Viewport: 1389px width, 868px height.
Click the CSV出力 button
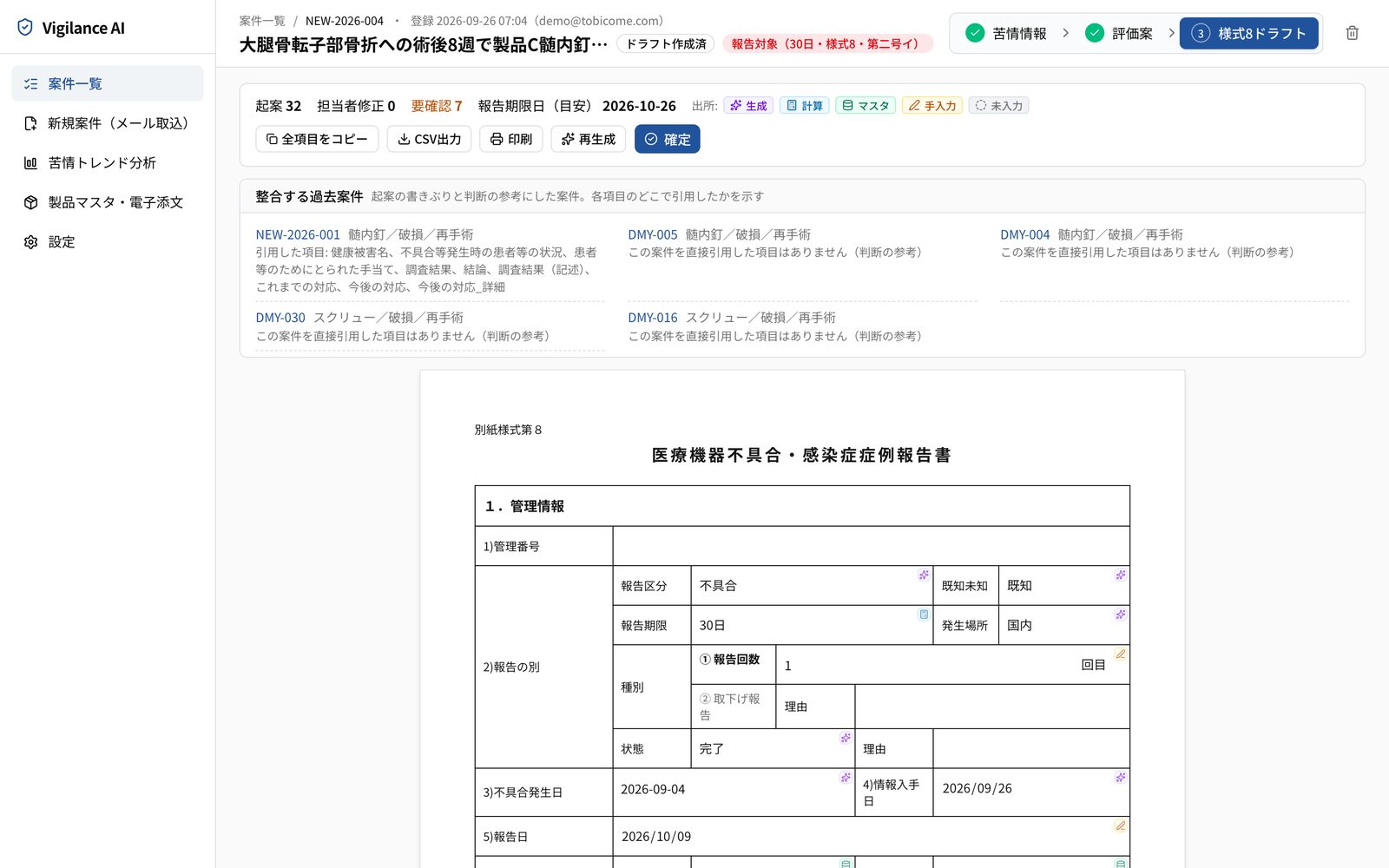(429, 139)
